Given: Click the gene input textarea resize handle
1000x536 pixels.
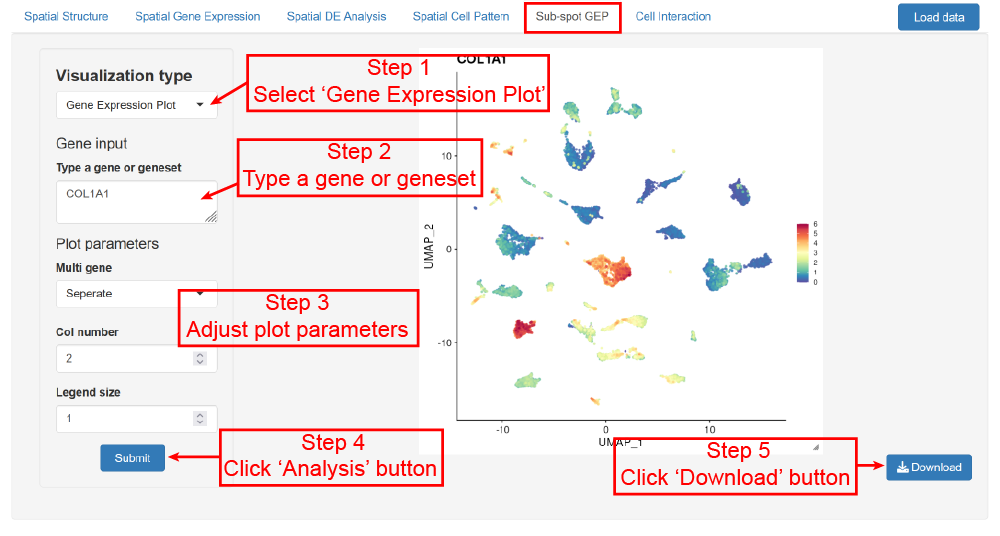Looking at the screenshot, I should coord(211,216).
